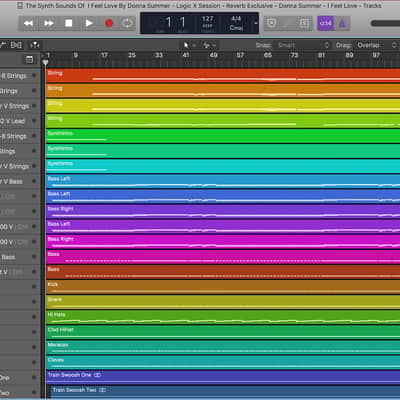
Task: Click the Rewind transport button
Action: point(29,23)
